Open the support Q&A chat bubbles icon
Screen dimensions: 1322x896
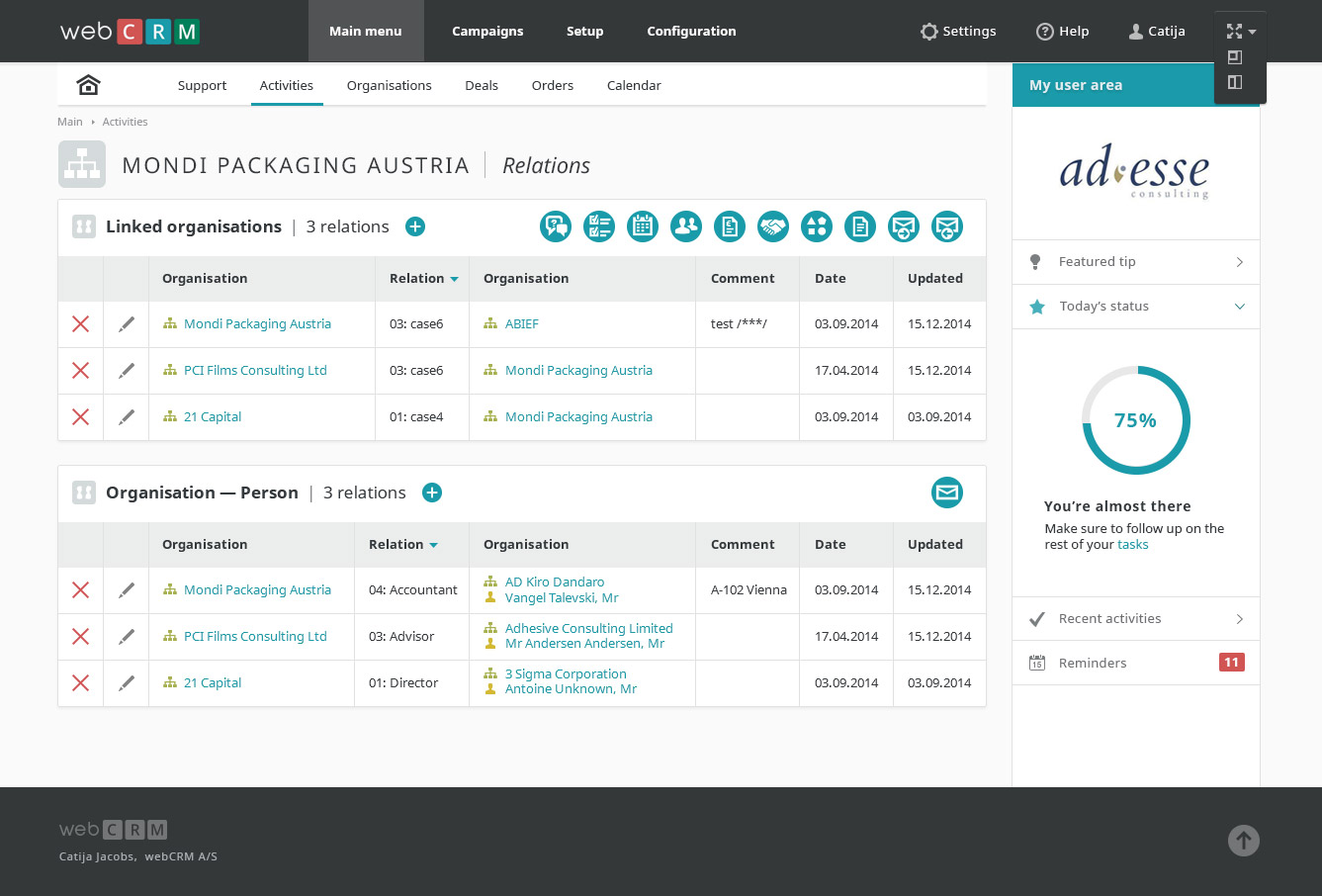click(x=556, y=226)
